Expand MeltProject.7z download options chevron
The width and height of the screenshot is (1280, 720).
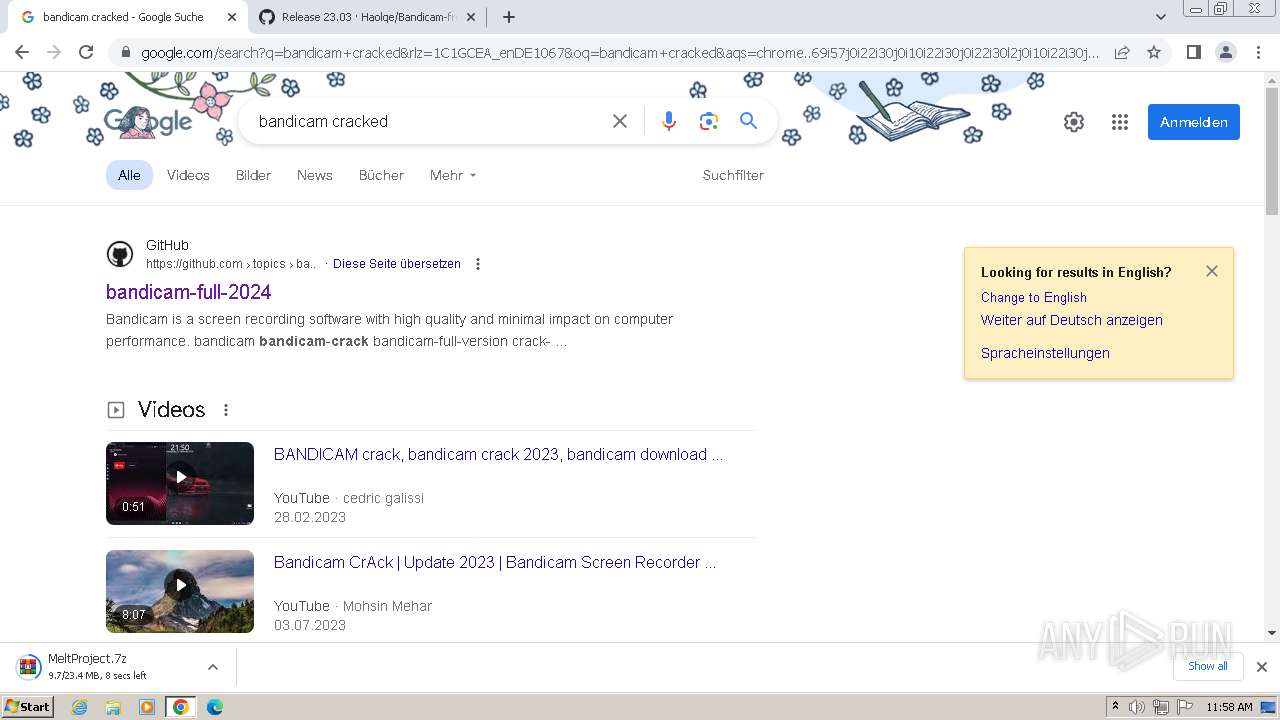(x=212, y=667)
